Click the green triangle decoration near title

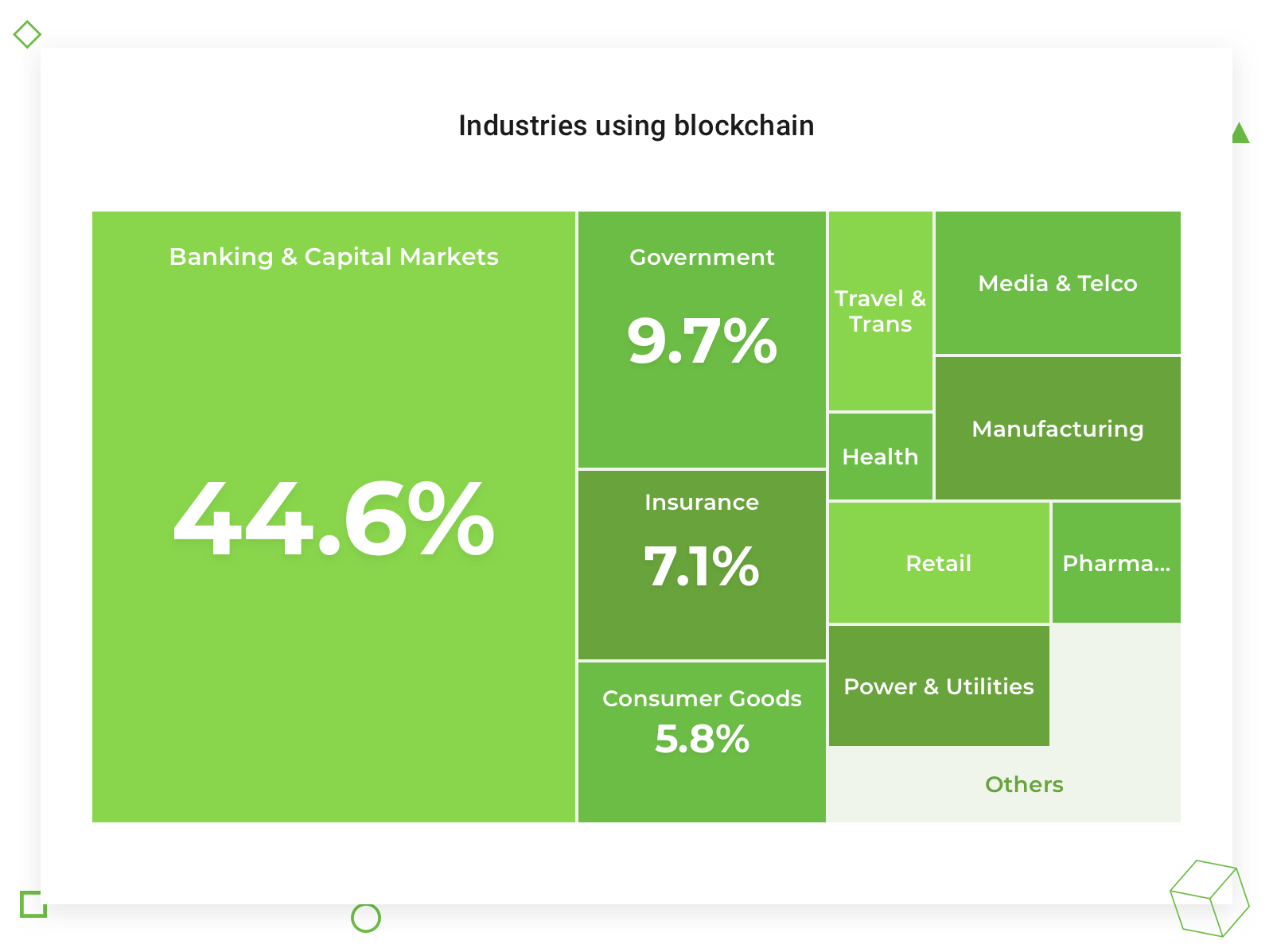pyautogui.click(x=1240, y=133)
